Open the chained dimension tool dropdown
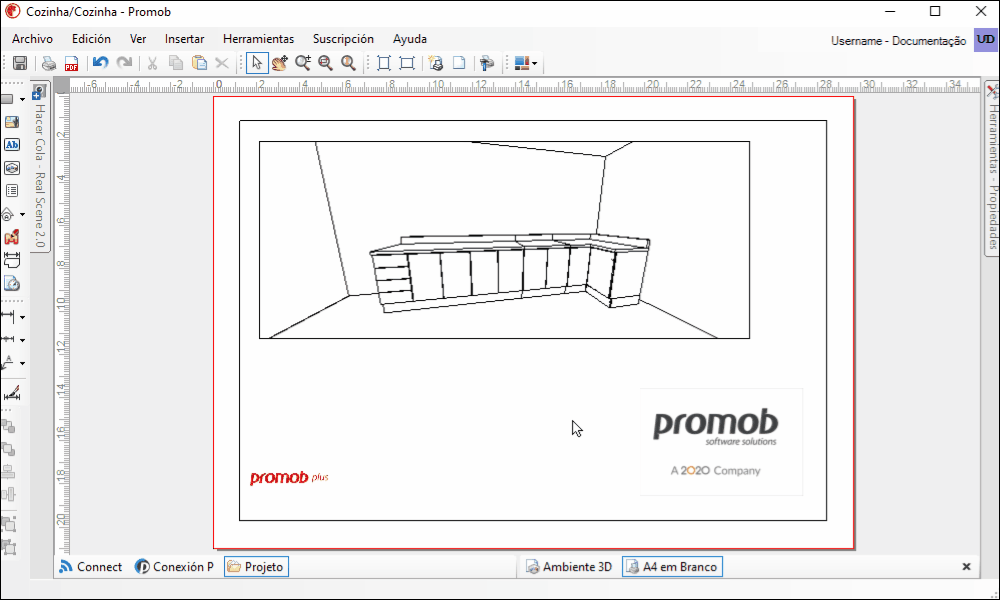 click(x=22, y=340)
